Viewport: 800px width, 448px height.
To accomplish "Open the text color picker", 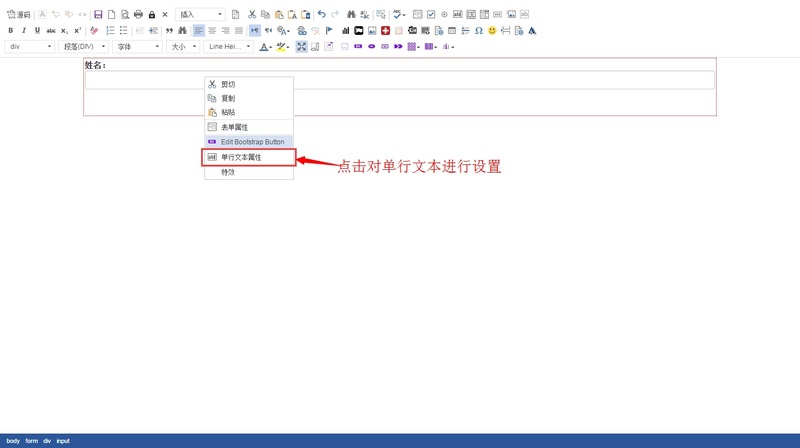I will click(x=265, y=47).
